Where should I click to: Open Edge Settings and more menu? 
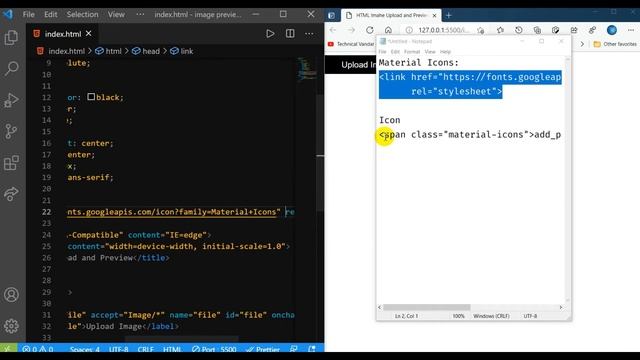point(631,30)
